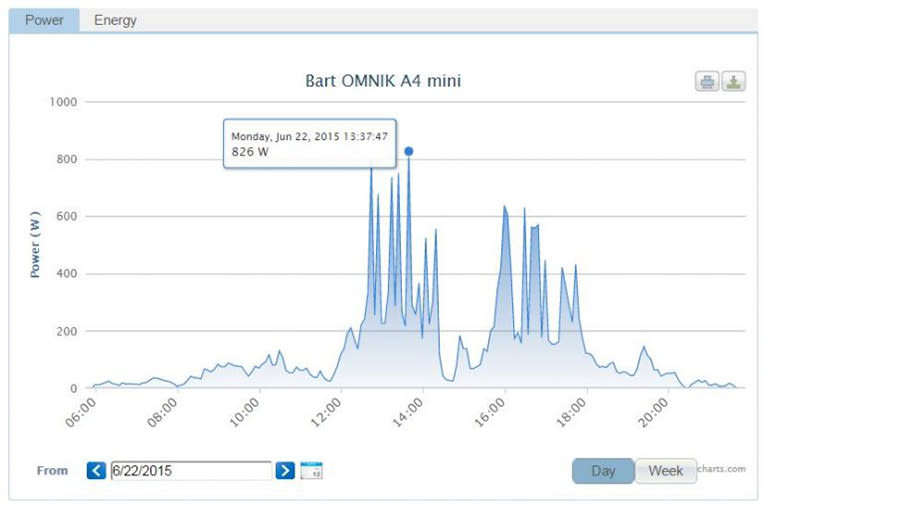Click the download chart icon

(x=734, y=82)
